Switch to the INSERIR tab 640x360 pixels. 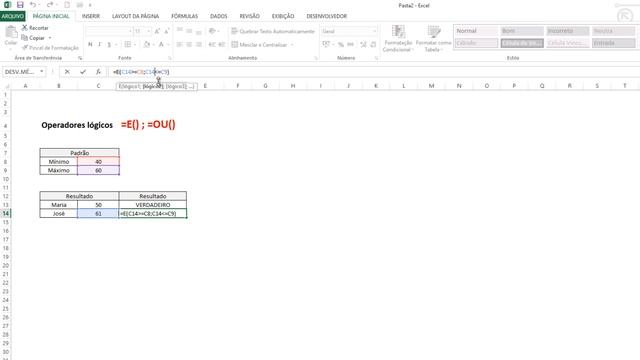pos(91,16)
